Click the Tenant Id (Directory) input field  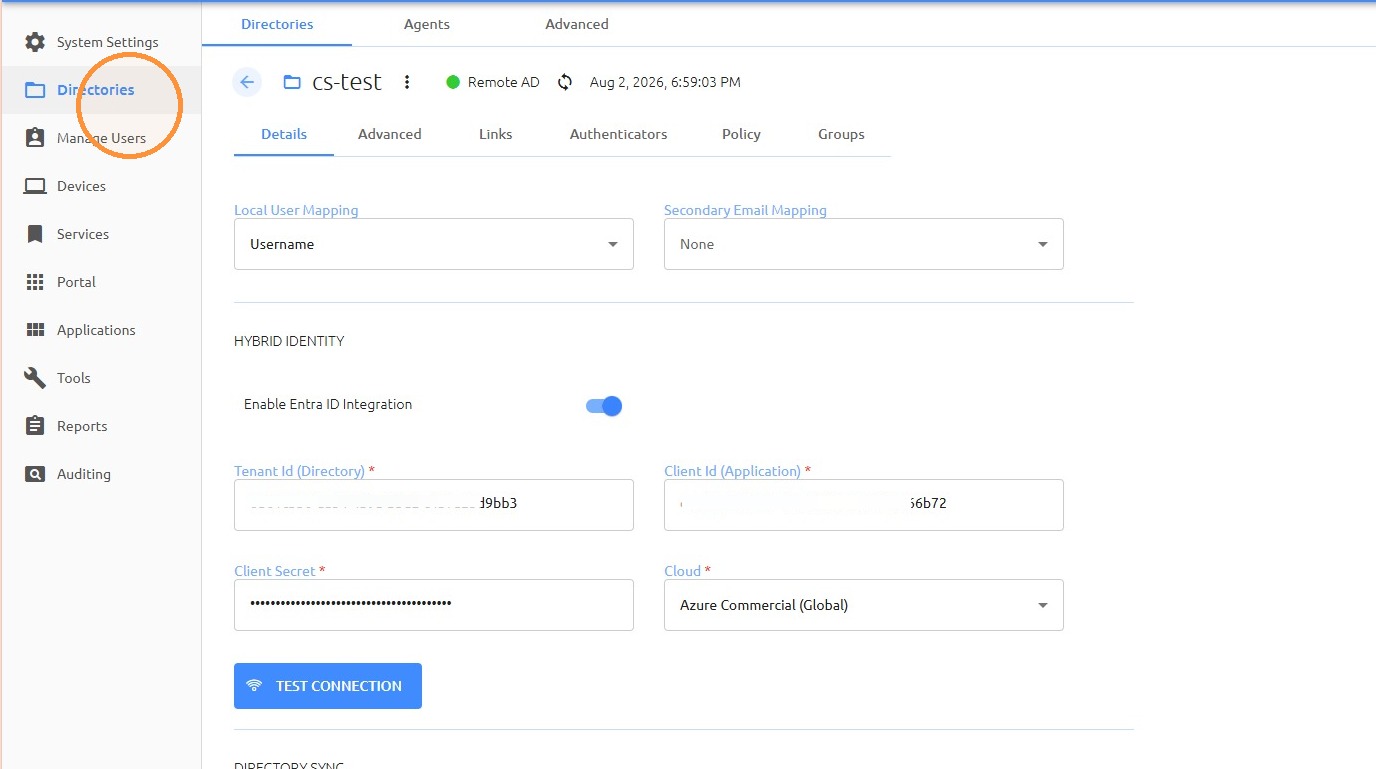[x=434, y=505]
